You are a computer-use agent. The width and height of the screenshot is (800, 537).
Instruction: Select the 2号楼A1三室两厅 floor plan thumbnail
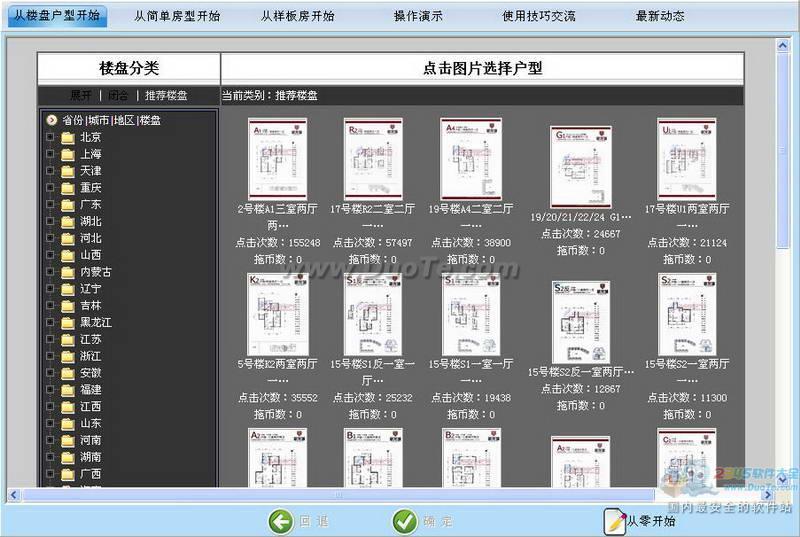coord(277,160)
